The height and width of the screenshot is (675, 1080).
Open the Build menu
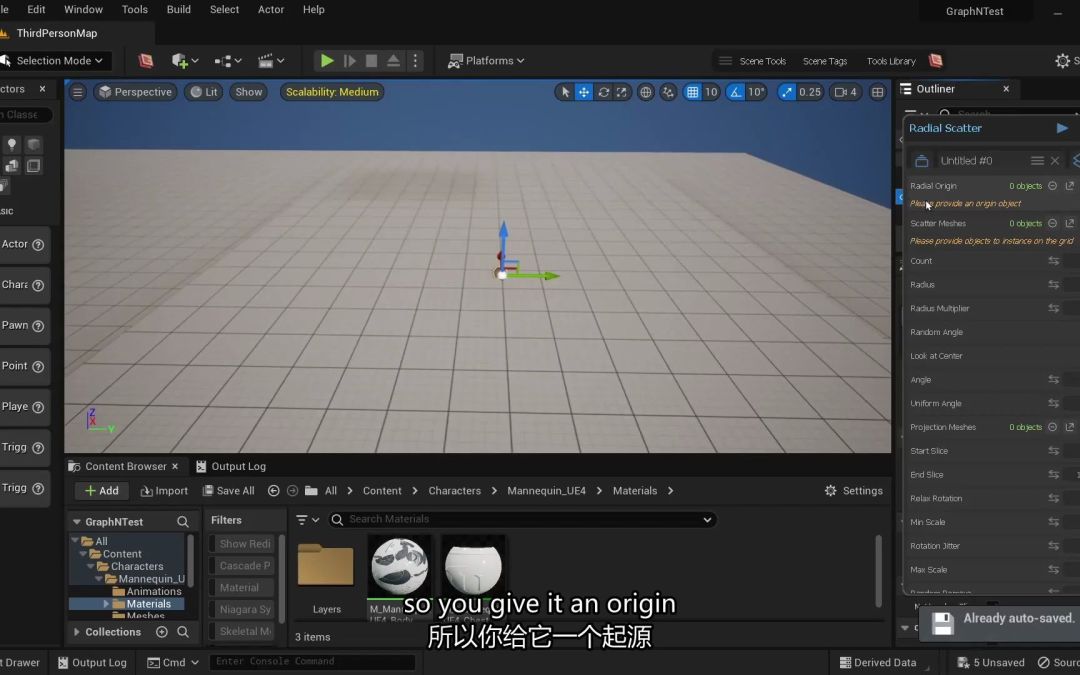[179, 9]
